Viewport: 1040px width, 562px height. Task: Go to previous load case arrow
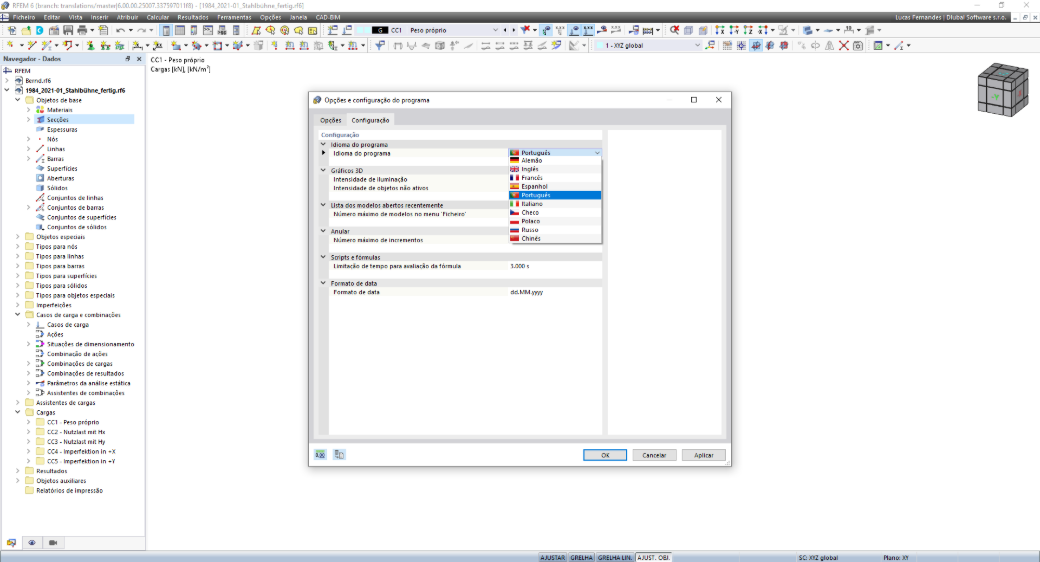coord(505,30)
